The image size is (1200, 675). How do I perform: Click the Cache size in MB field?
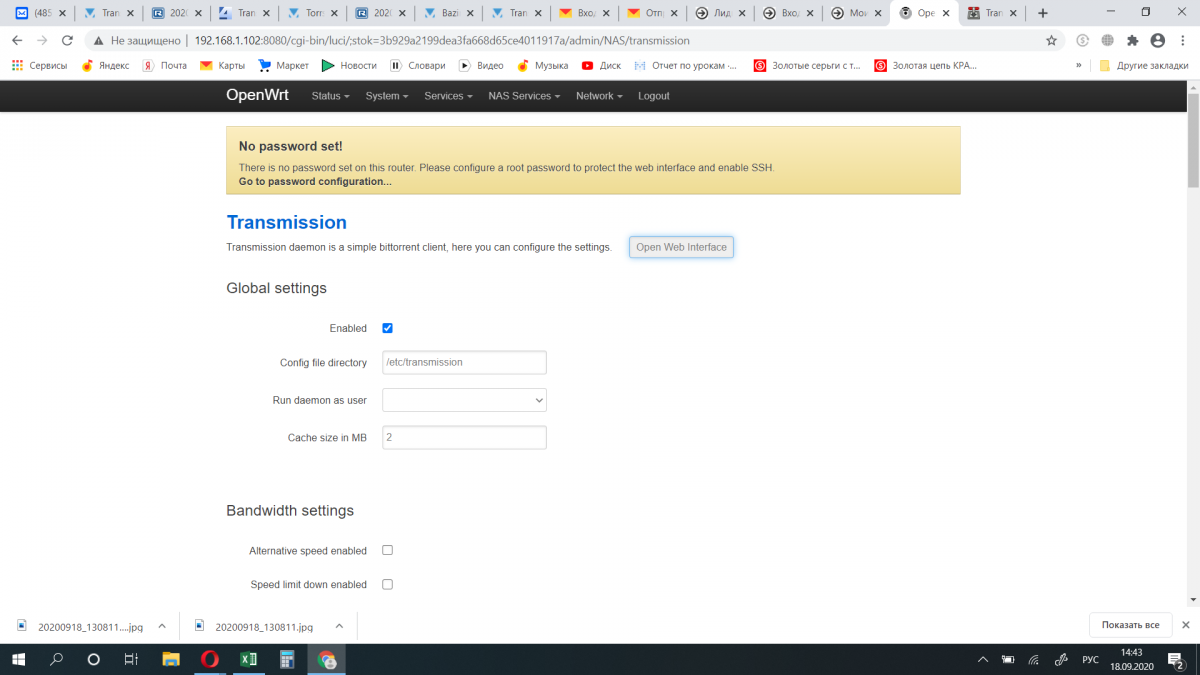tap(464, 437)
